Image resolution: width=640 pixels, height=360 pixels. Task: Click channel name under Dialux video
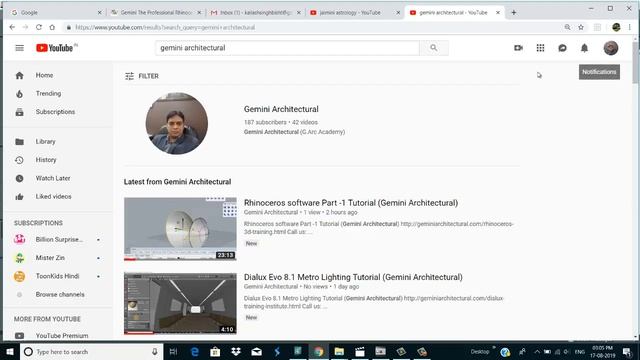(271, 287)
